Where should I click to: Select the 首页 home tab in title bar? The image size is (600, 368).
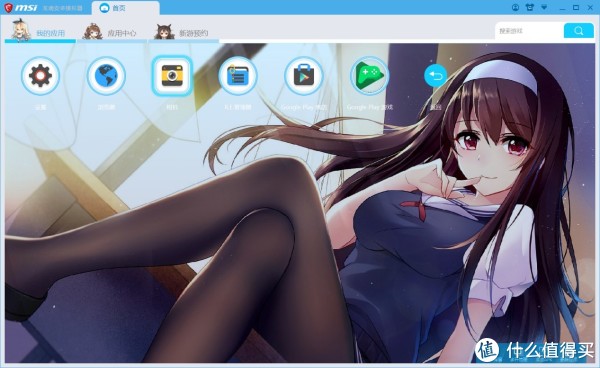pos(126,8)
